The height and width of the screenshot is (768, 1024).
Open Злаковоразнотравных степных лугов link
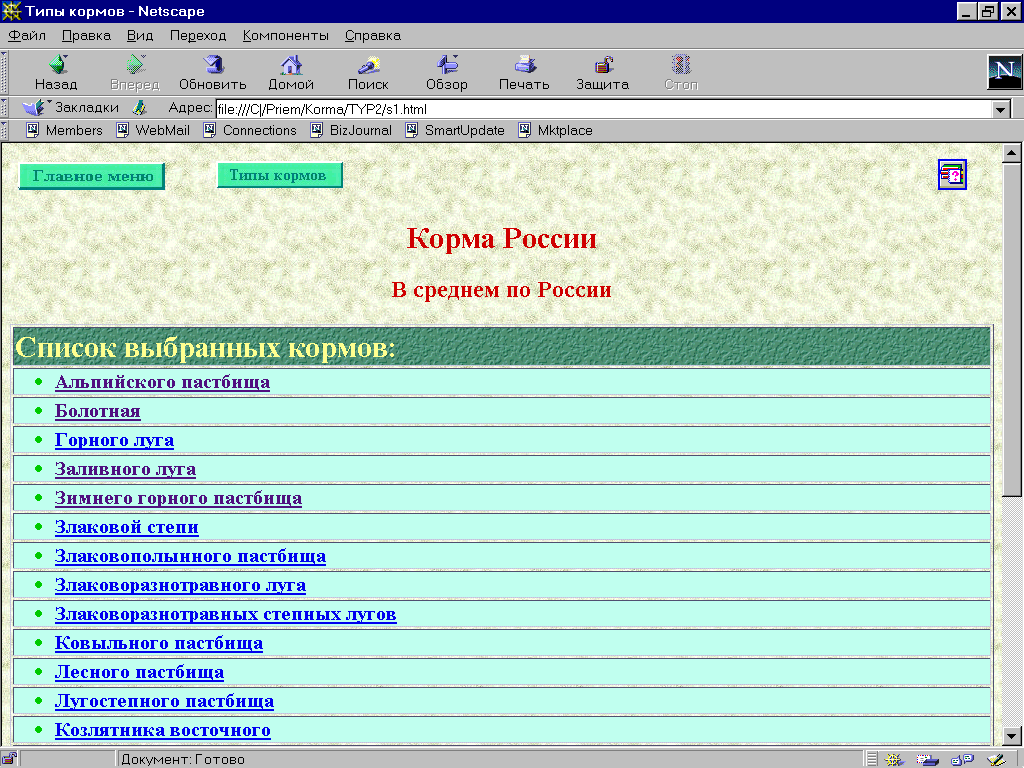pos(225,614)
